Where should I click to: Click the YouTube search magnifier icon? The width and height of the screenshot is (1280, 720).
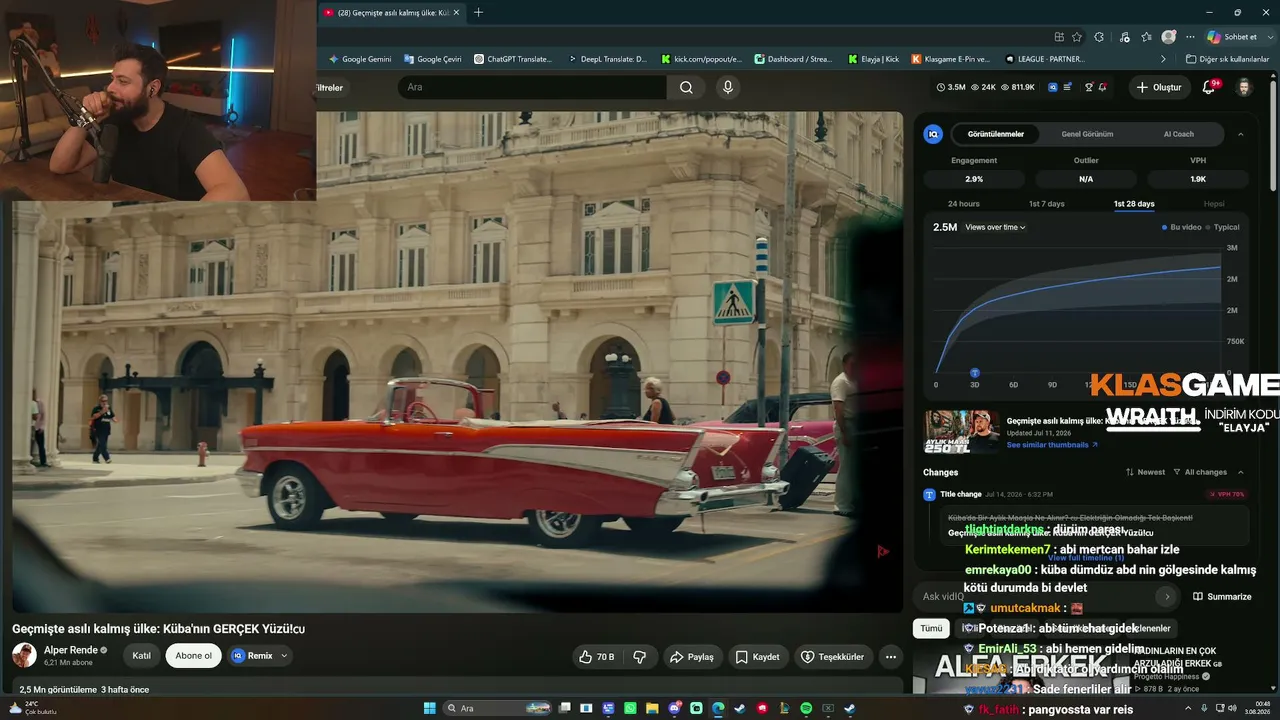click(686, 87)
